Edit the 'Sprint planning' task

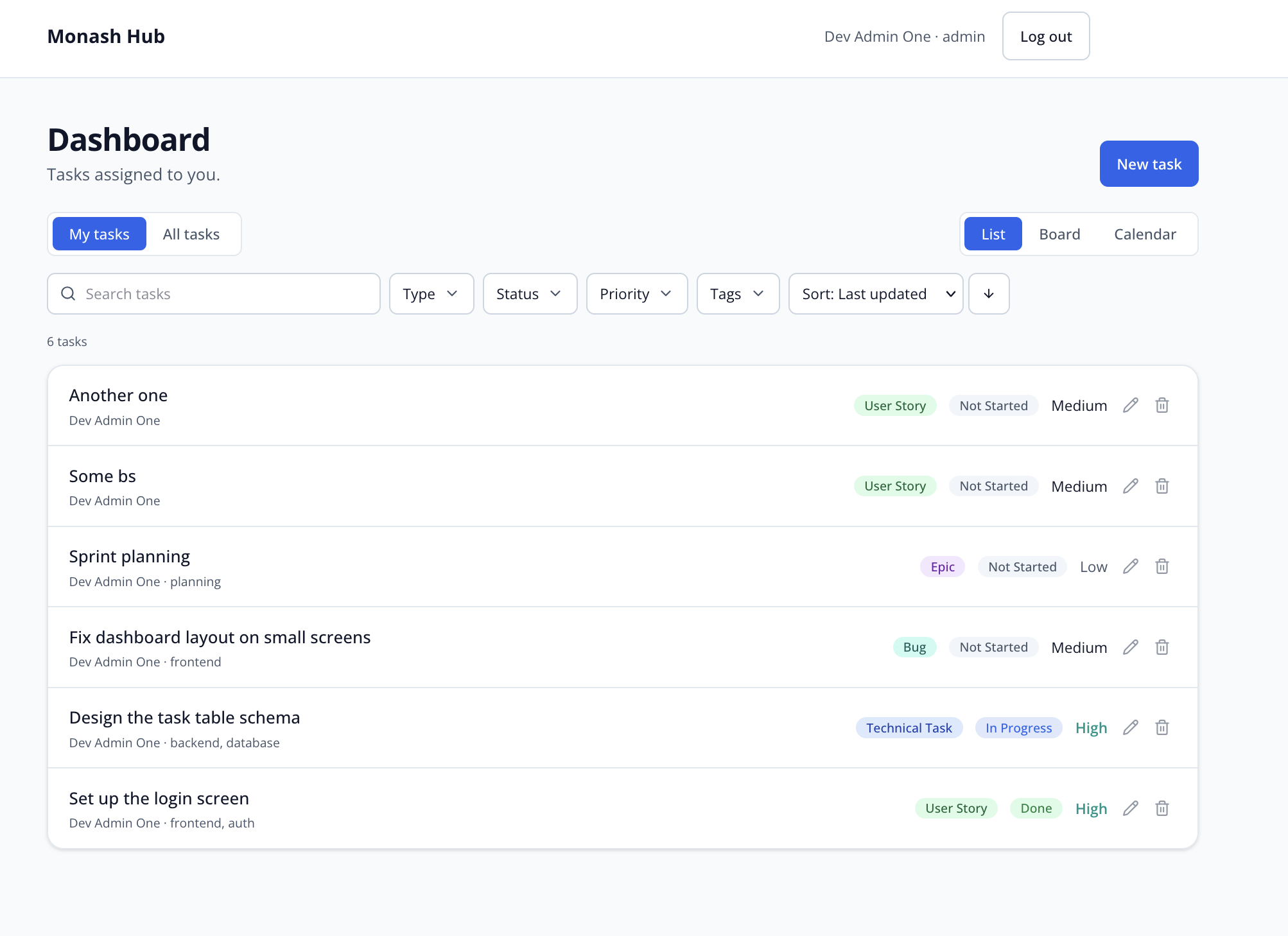point(1131,566)
